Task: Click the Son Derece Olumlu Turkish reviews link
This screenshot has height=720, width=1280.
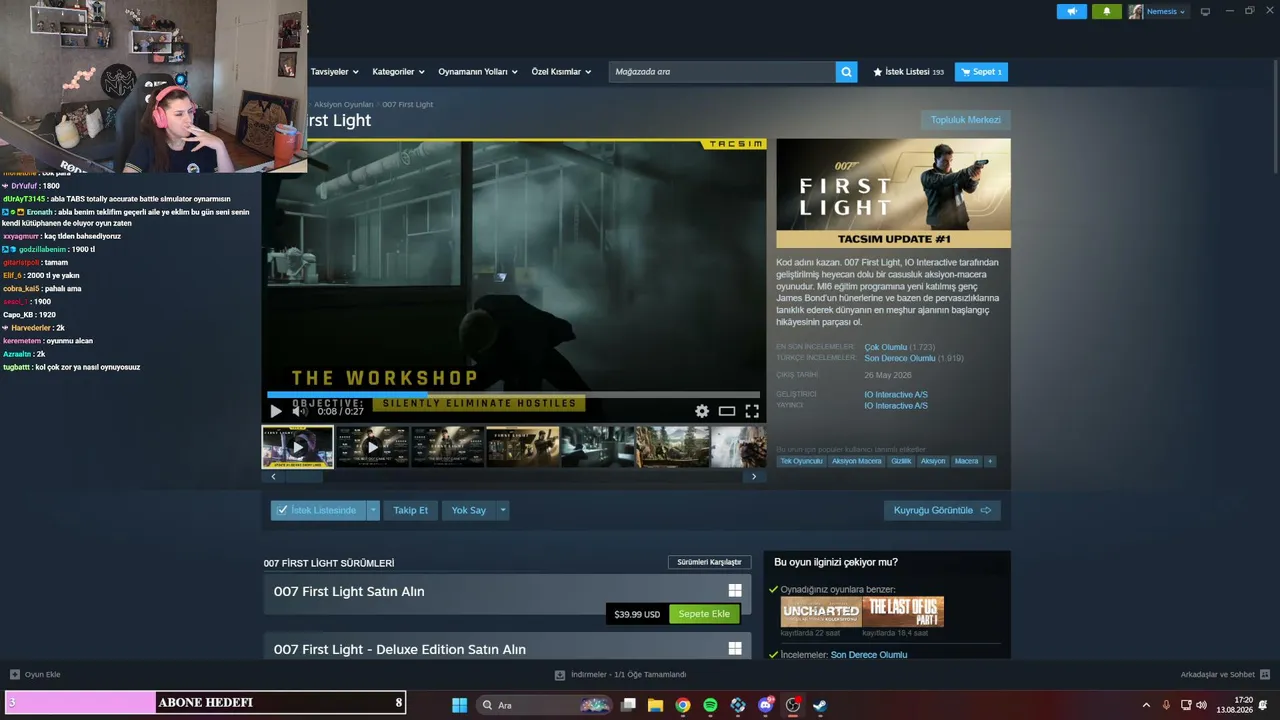Action: 900,358
